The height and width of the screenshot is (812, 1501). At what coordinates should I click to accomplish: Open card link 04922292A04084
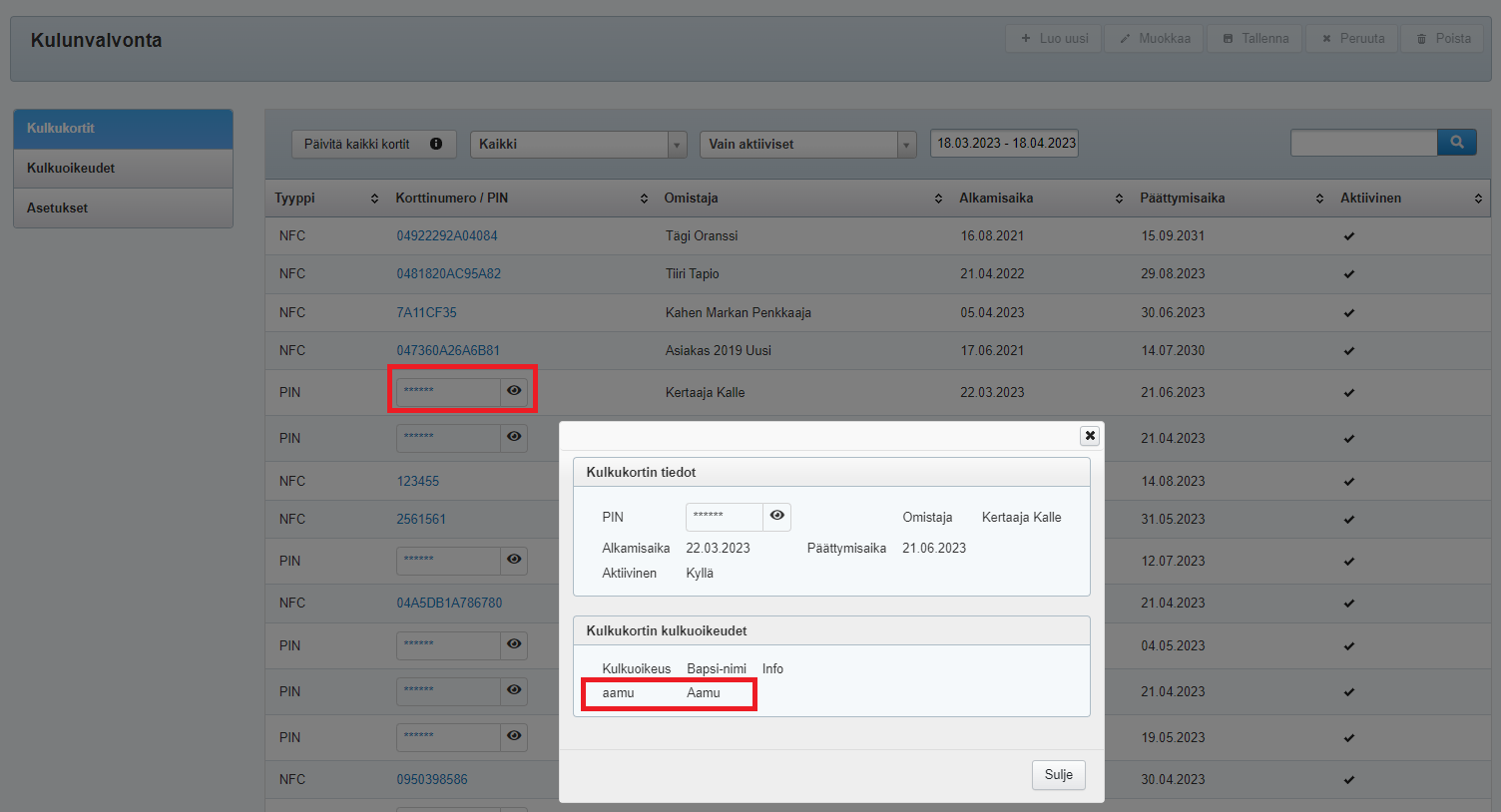[447, 236]
